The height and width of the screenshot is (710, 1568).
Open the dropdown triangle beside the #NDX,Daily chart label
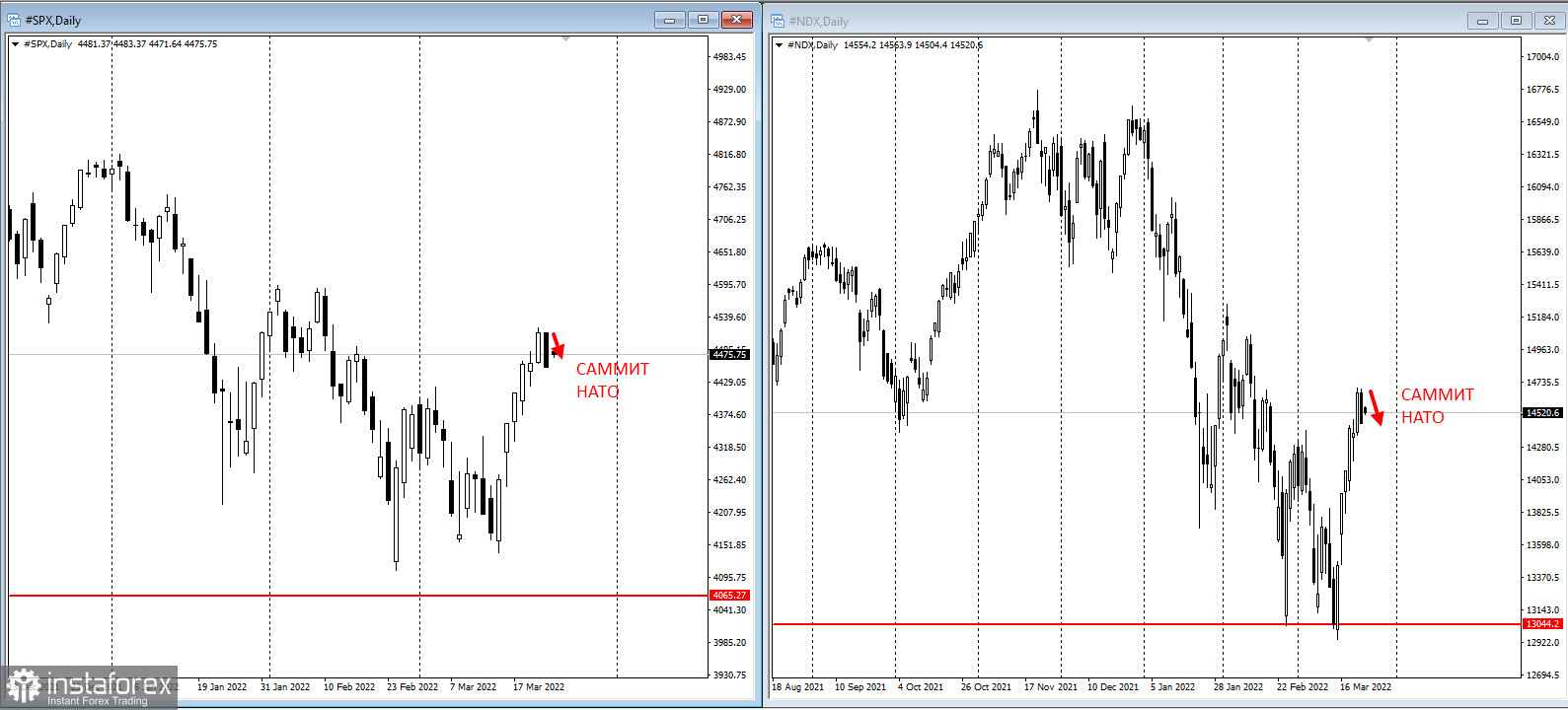(779, 45)
